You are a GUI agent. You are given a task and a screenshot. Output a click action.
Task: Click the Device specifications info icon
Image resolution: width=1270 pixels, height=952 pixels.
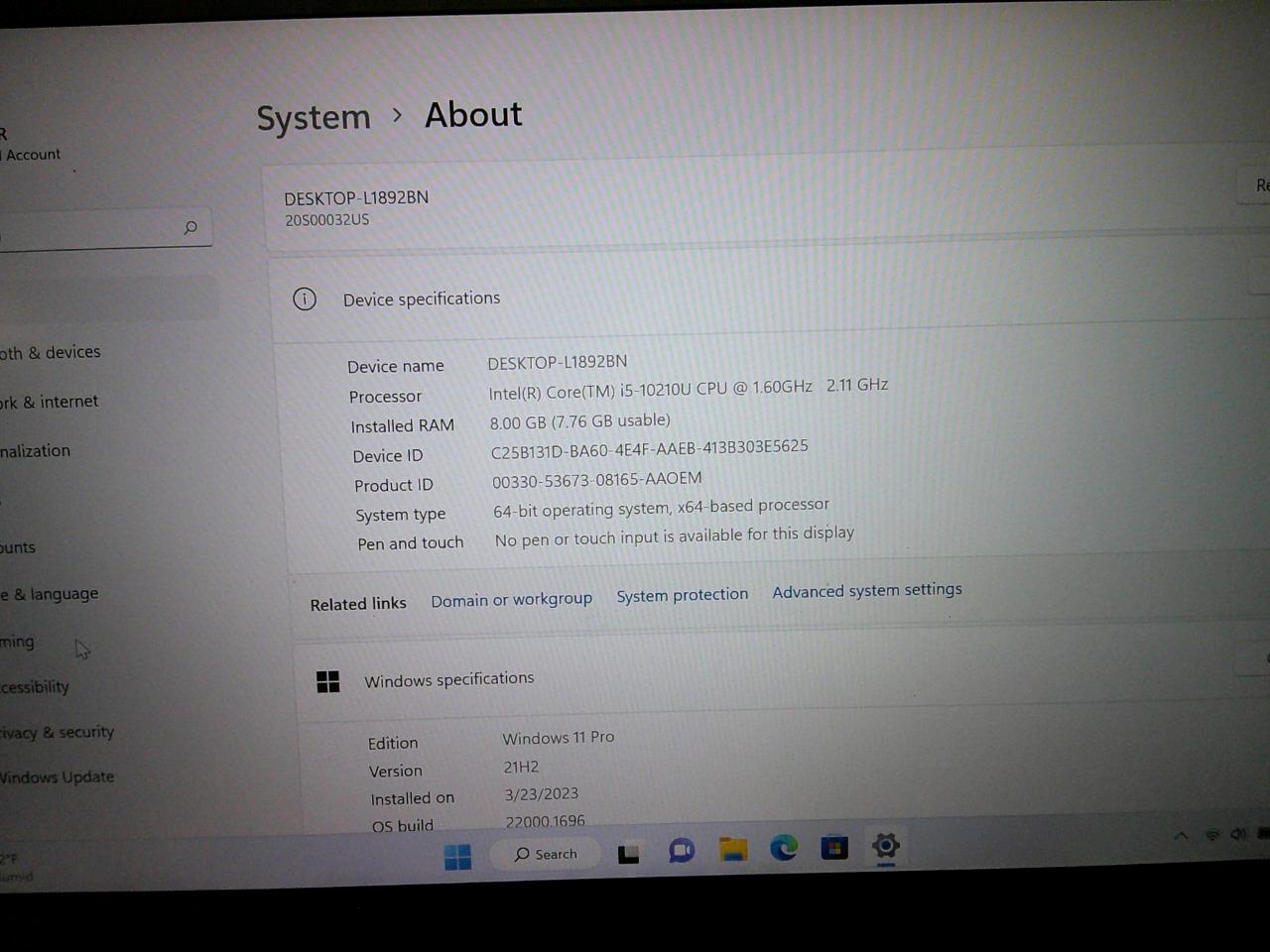coord(305,298)
